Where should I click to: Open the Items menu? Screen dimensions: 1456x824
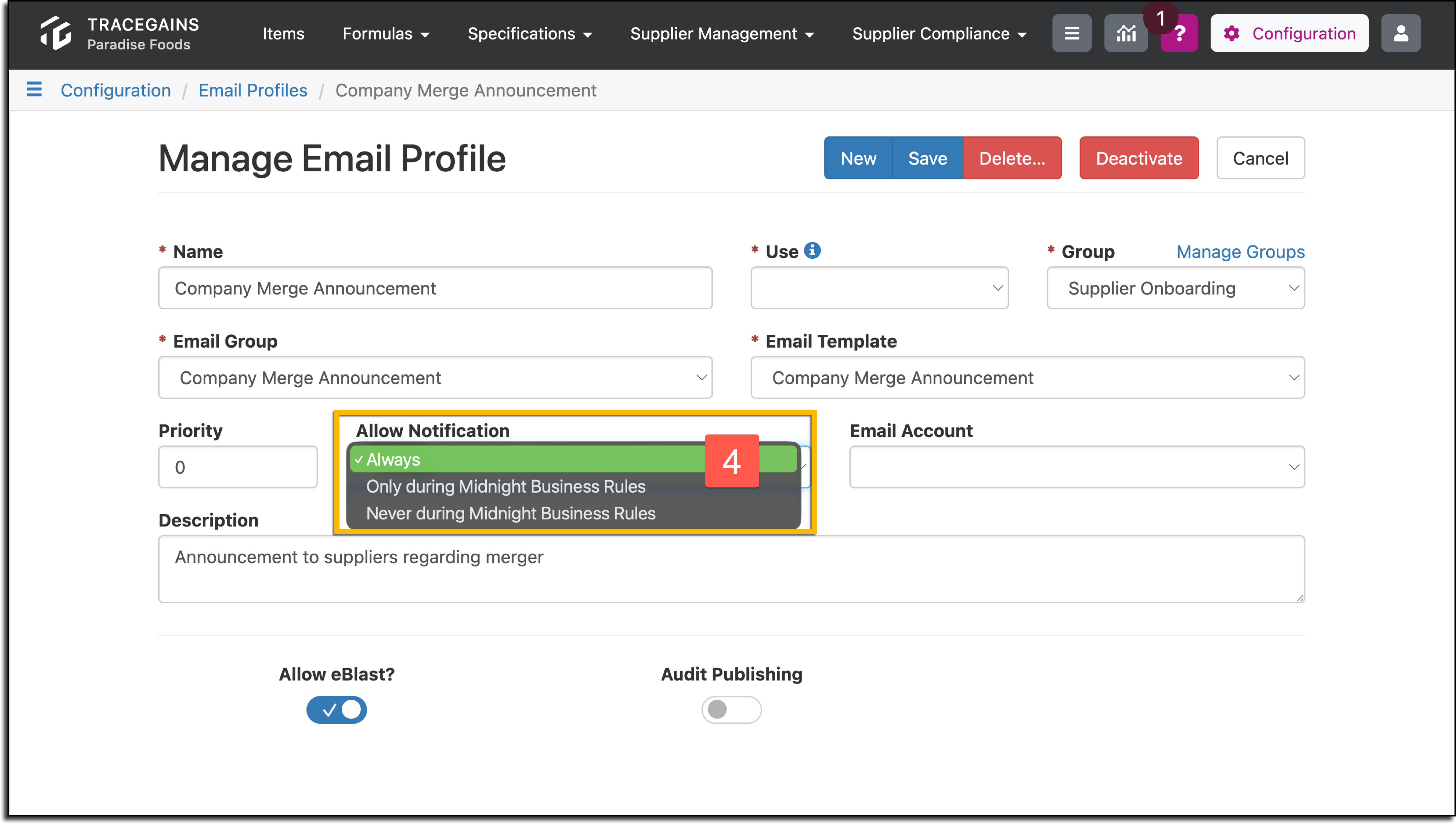tap(283, 34)
